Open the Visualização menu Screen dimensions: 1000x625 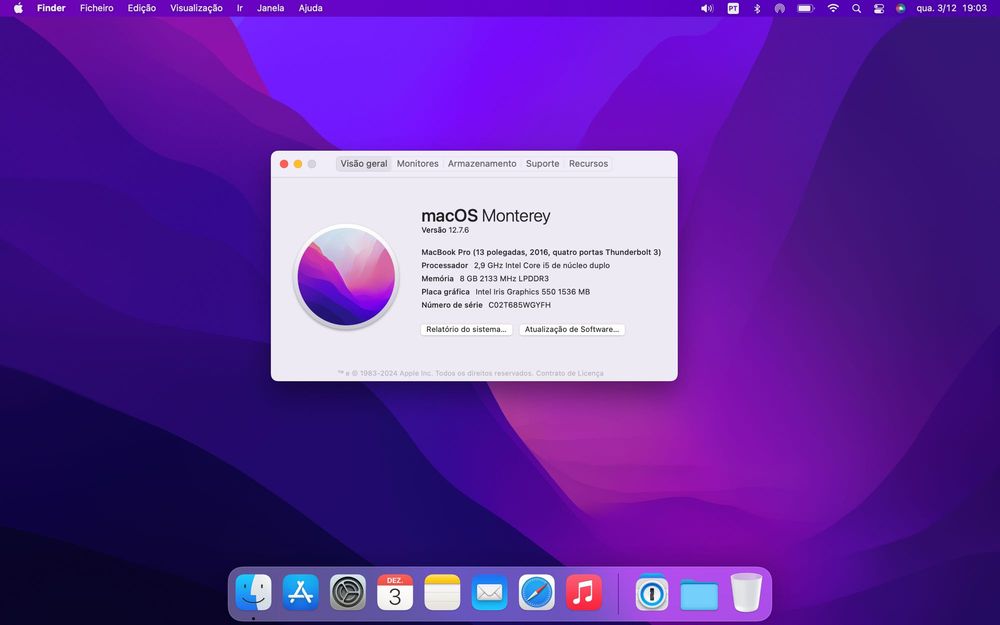tap(196, 8)
